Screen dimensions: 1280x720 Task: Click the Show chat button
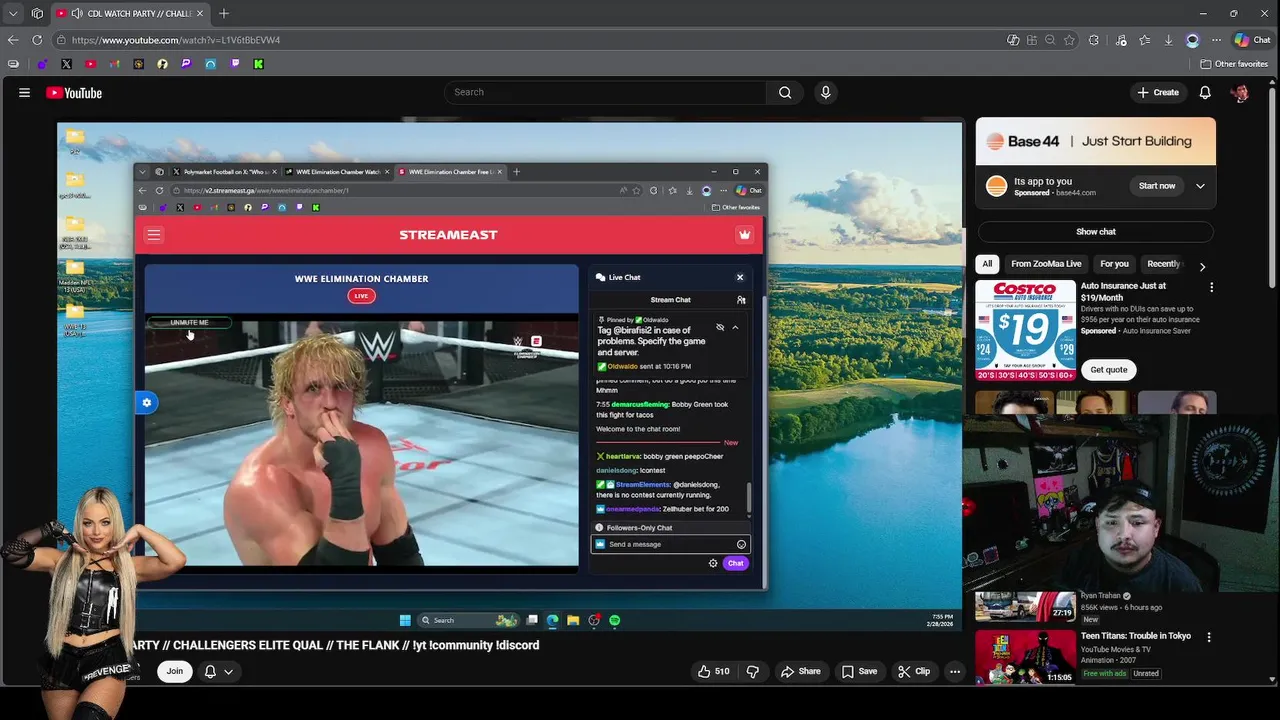pyautogui.click(x=1096, y=231)
